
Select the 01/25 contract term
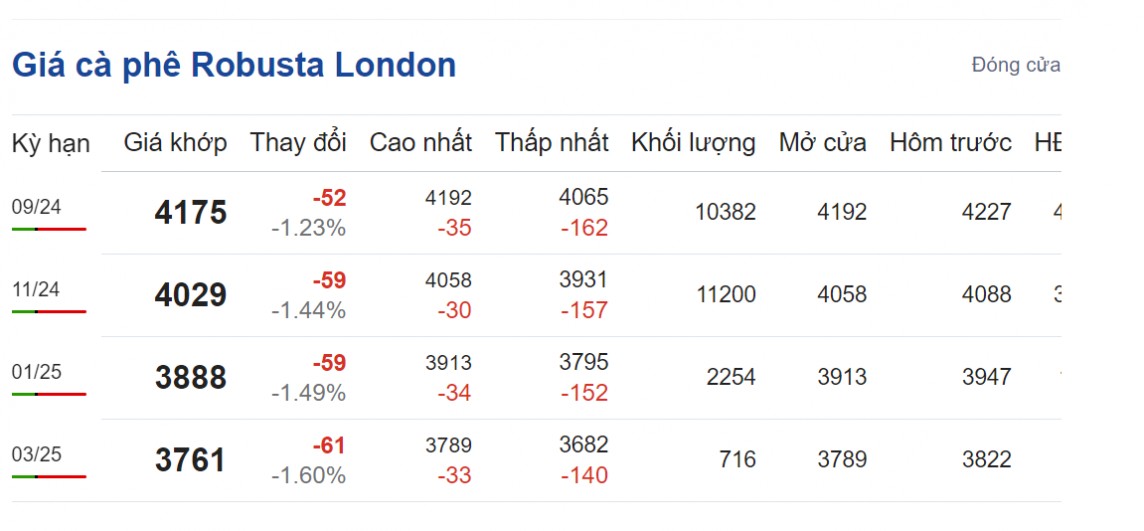click(x=37, y=372)
